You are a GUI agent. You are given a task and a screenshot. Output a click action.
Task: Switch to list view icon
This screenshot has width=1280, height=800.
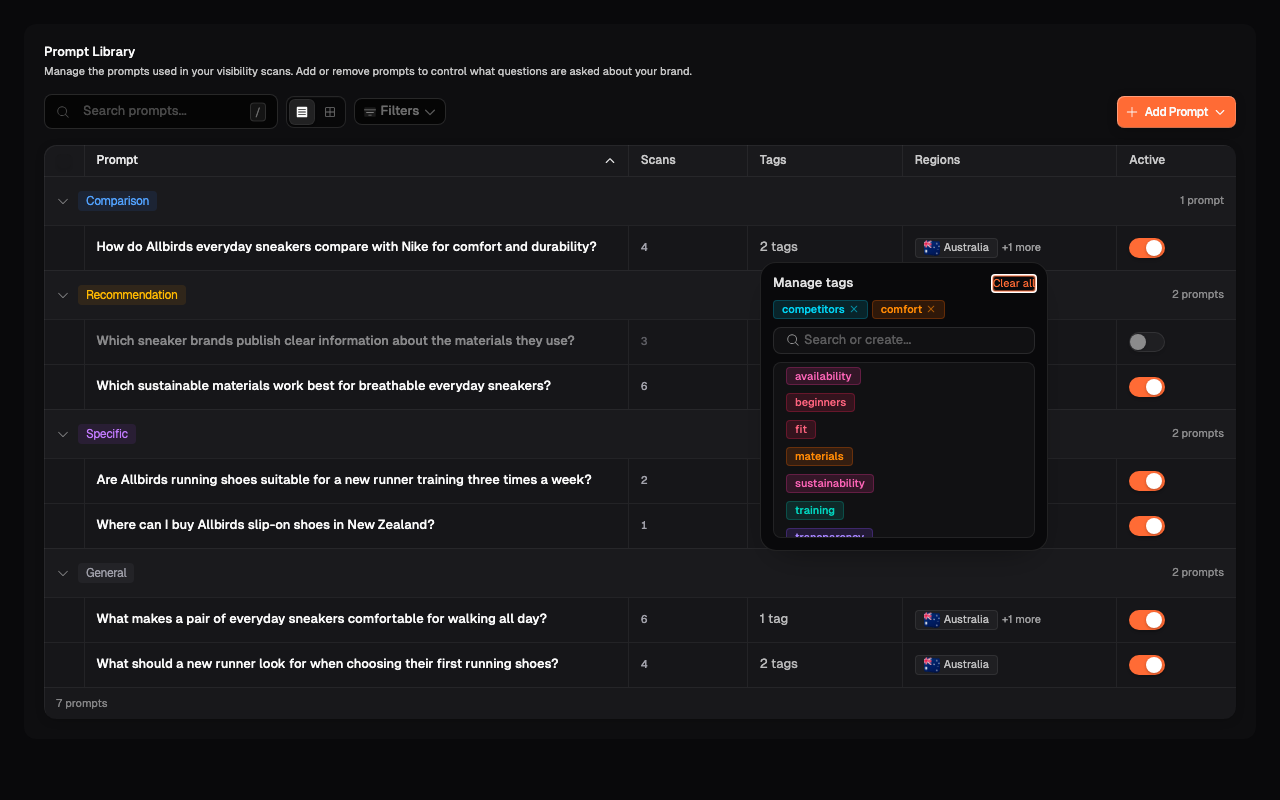302,112
